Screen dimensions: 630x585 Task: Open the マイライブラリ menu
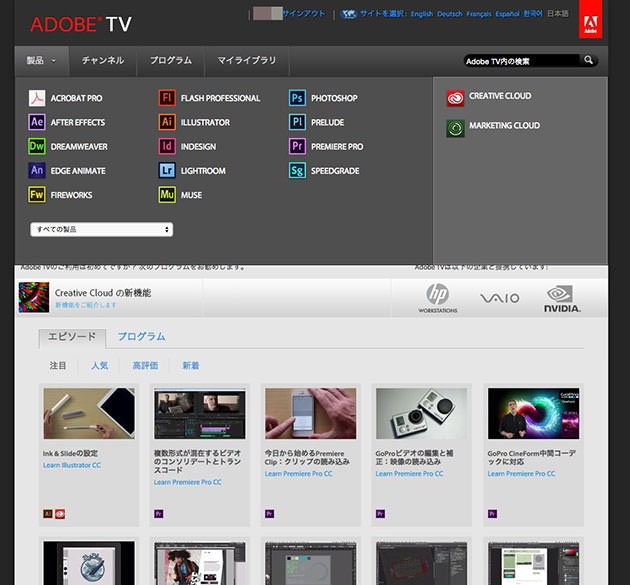click(x=247, y=61)
